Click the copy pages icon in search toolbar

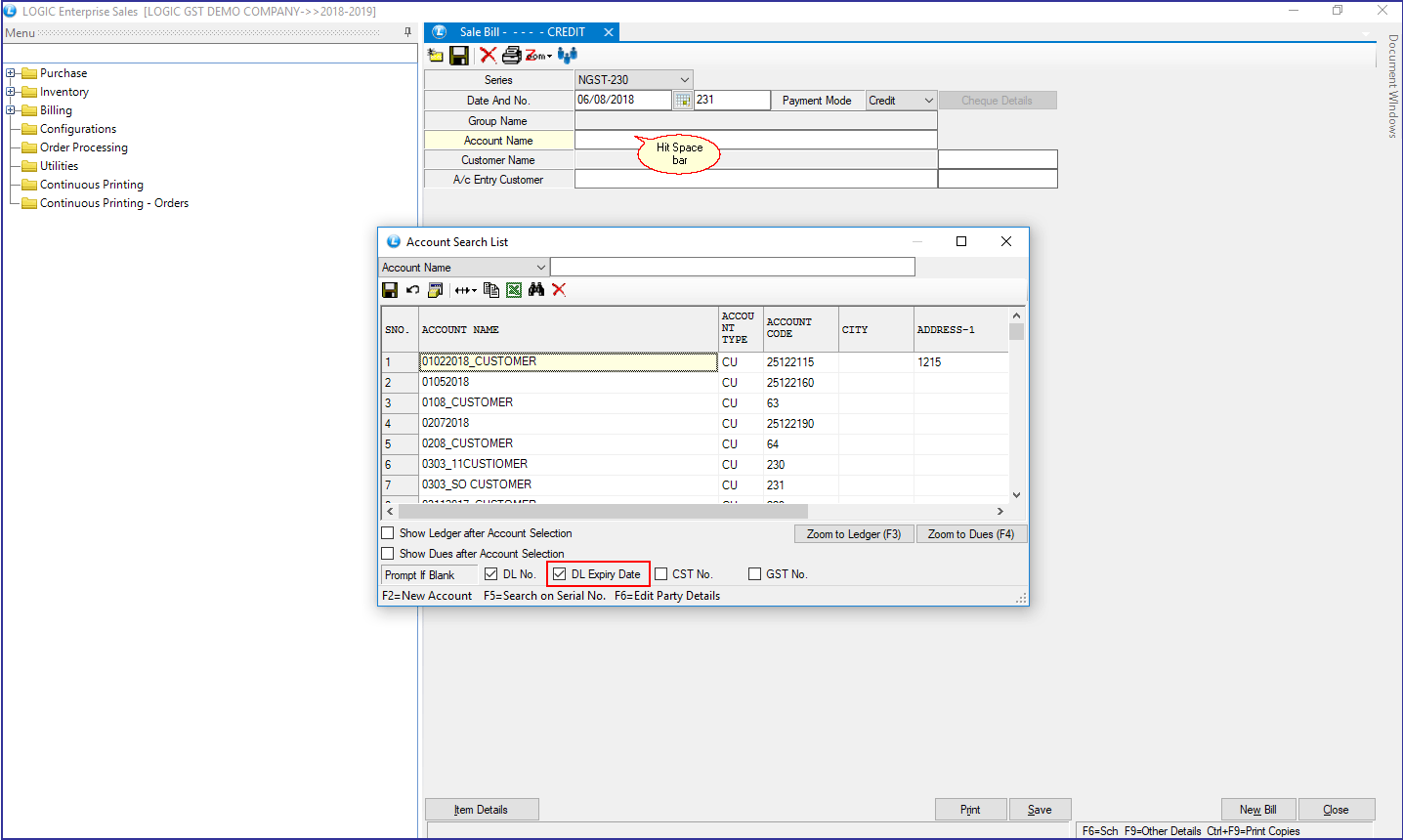[x=491, y=290]
